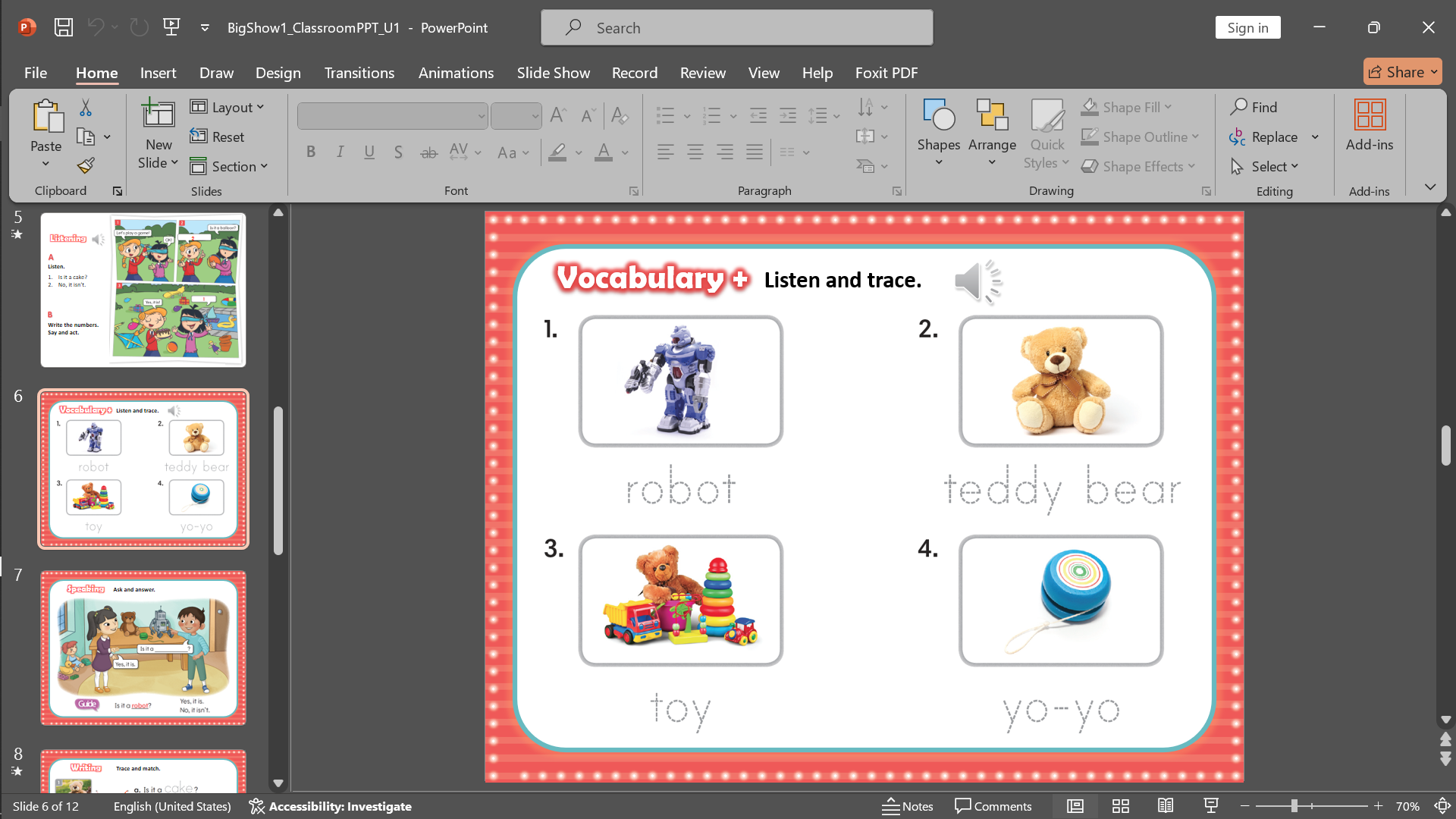The width and height of the screenshot is (1456, 819).
Task: Select the slide 7 thumbnail
Action: [143, 648]
